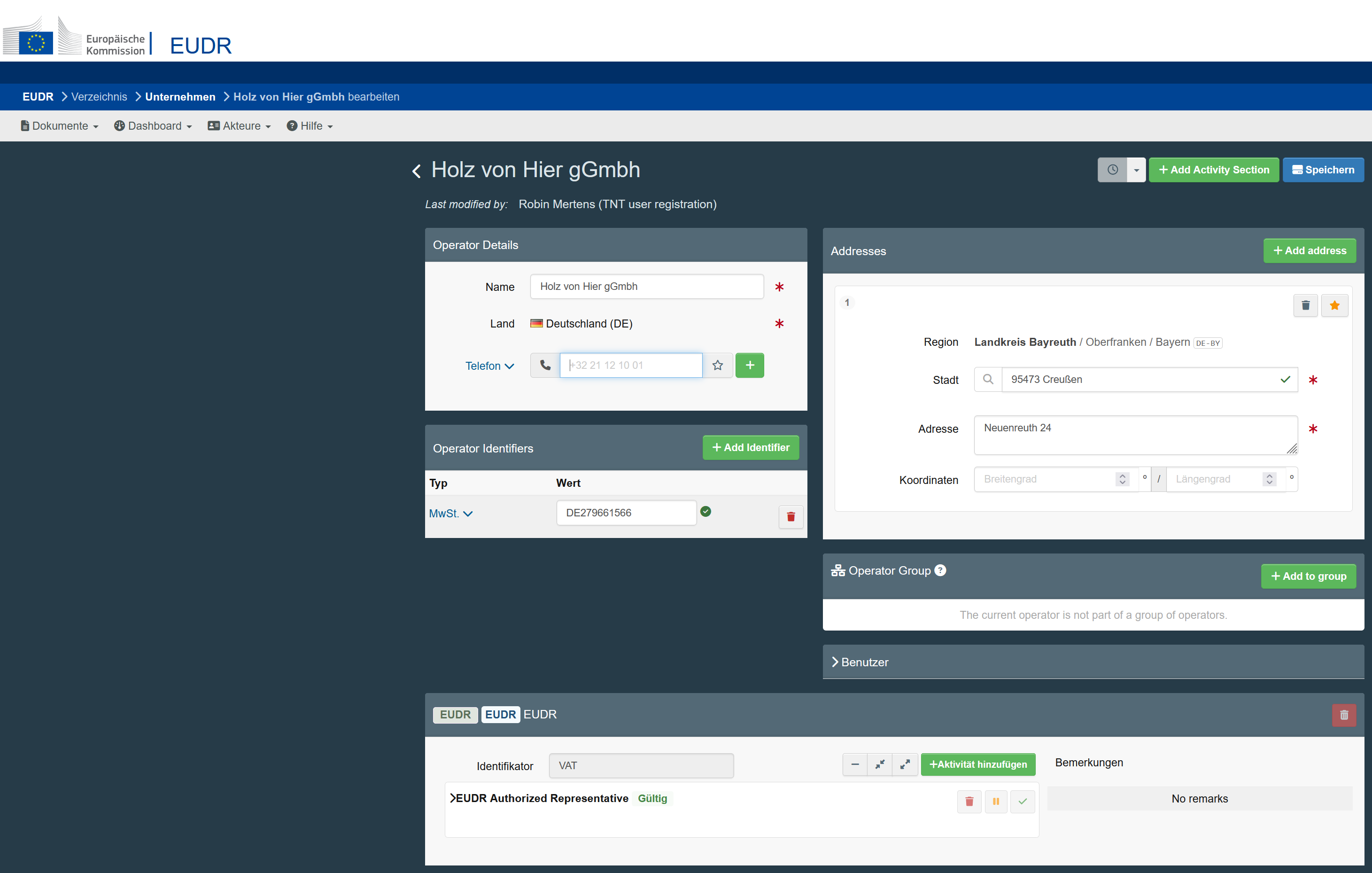Toggle the star next to the phone field

pyautogui.click(x=717, y=365)
